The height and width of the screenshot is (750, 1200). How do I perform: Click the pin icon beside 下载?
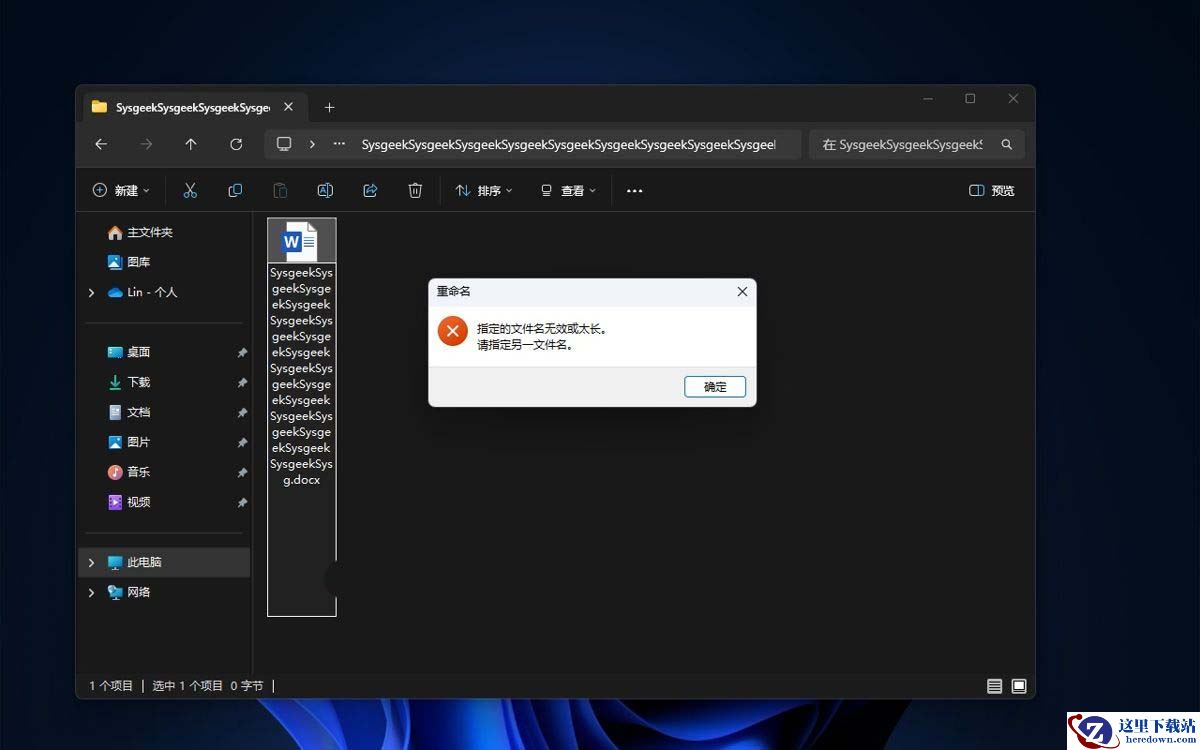click(x=242, y=383)
